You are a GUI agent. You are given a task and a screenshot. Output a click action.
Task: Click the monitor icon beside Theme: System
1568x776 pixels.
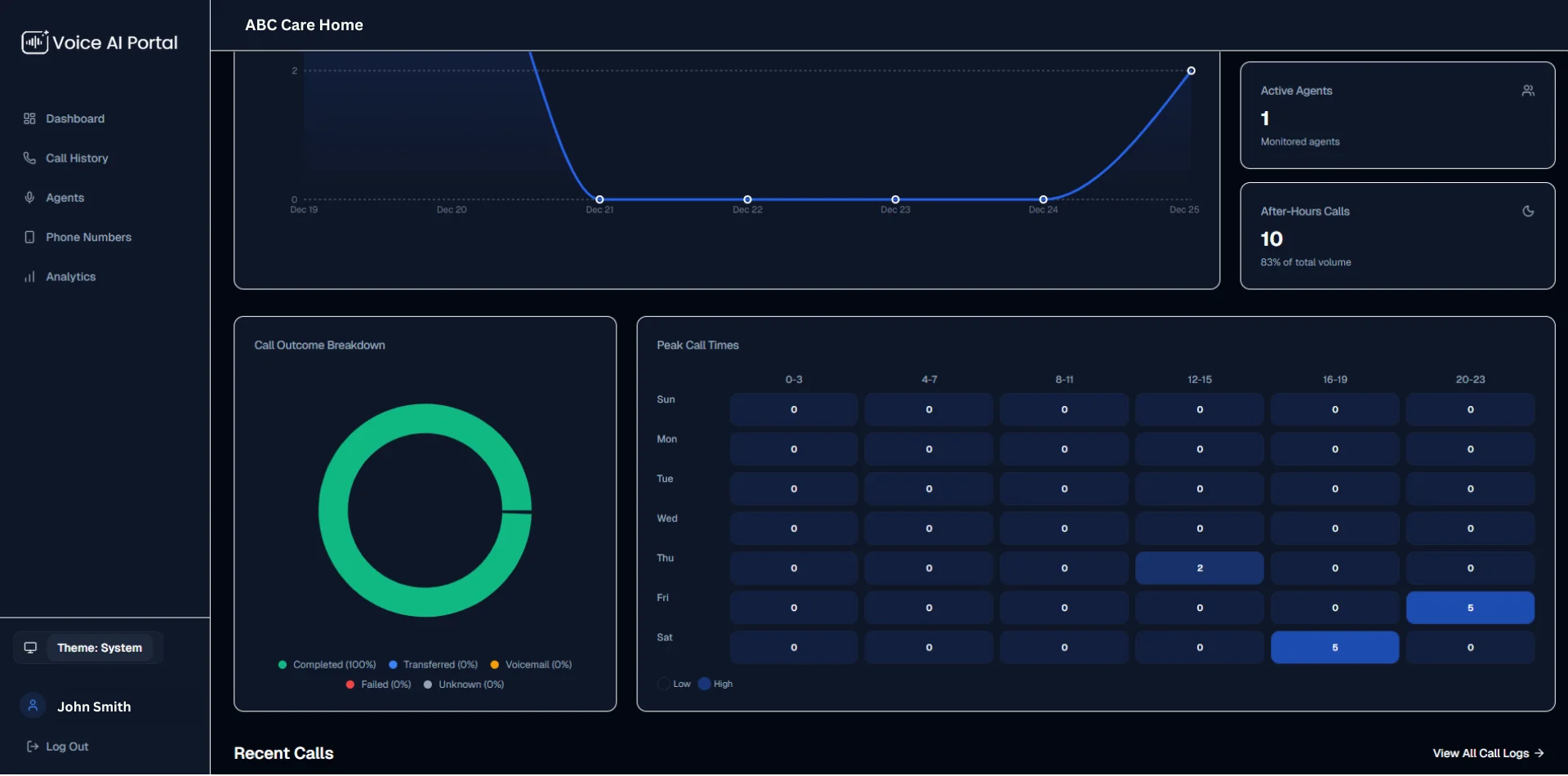coord(30,648)
